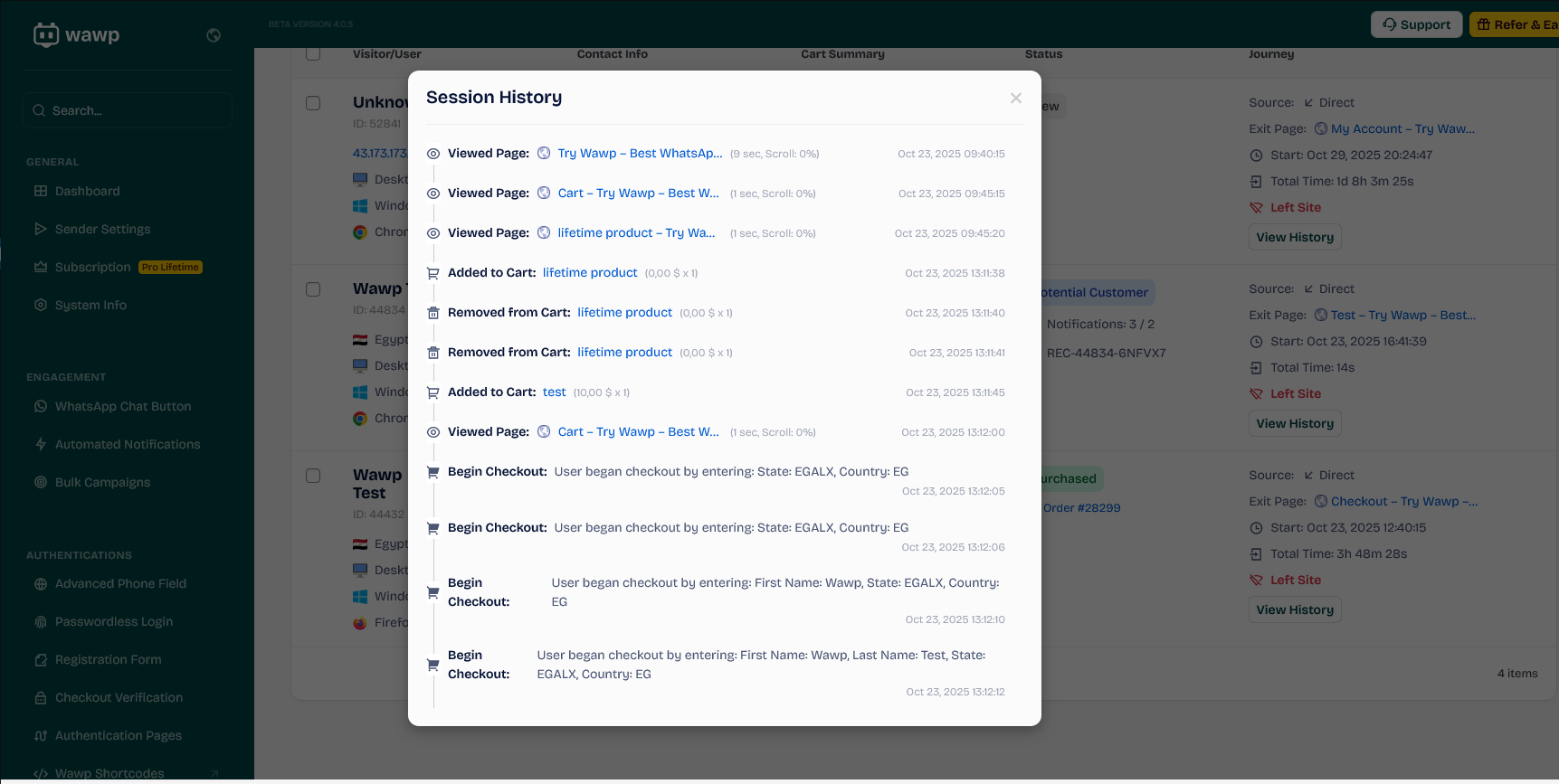
Task: Click the Pro Lifetime badge
Action: [170, 267]
